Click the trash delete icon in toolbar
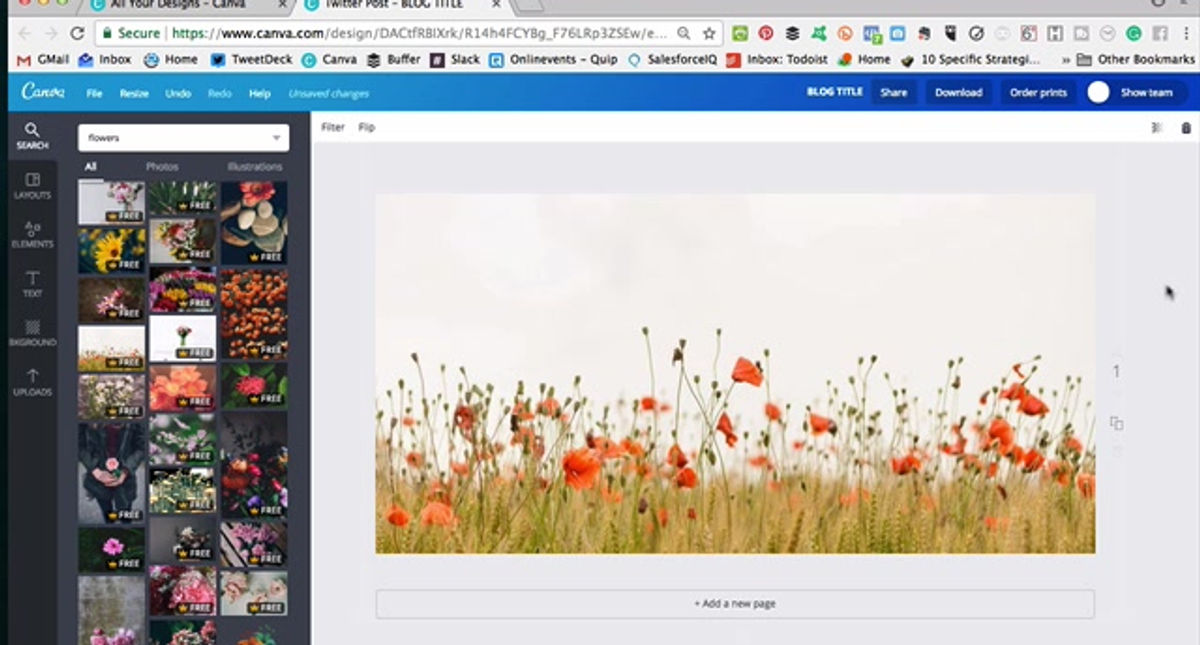Image resolution: width=1200 pixels, height=645 pixels. click(x=1186, y=127)
